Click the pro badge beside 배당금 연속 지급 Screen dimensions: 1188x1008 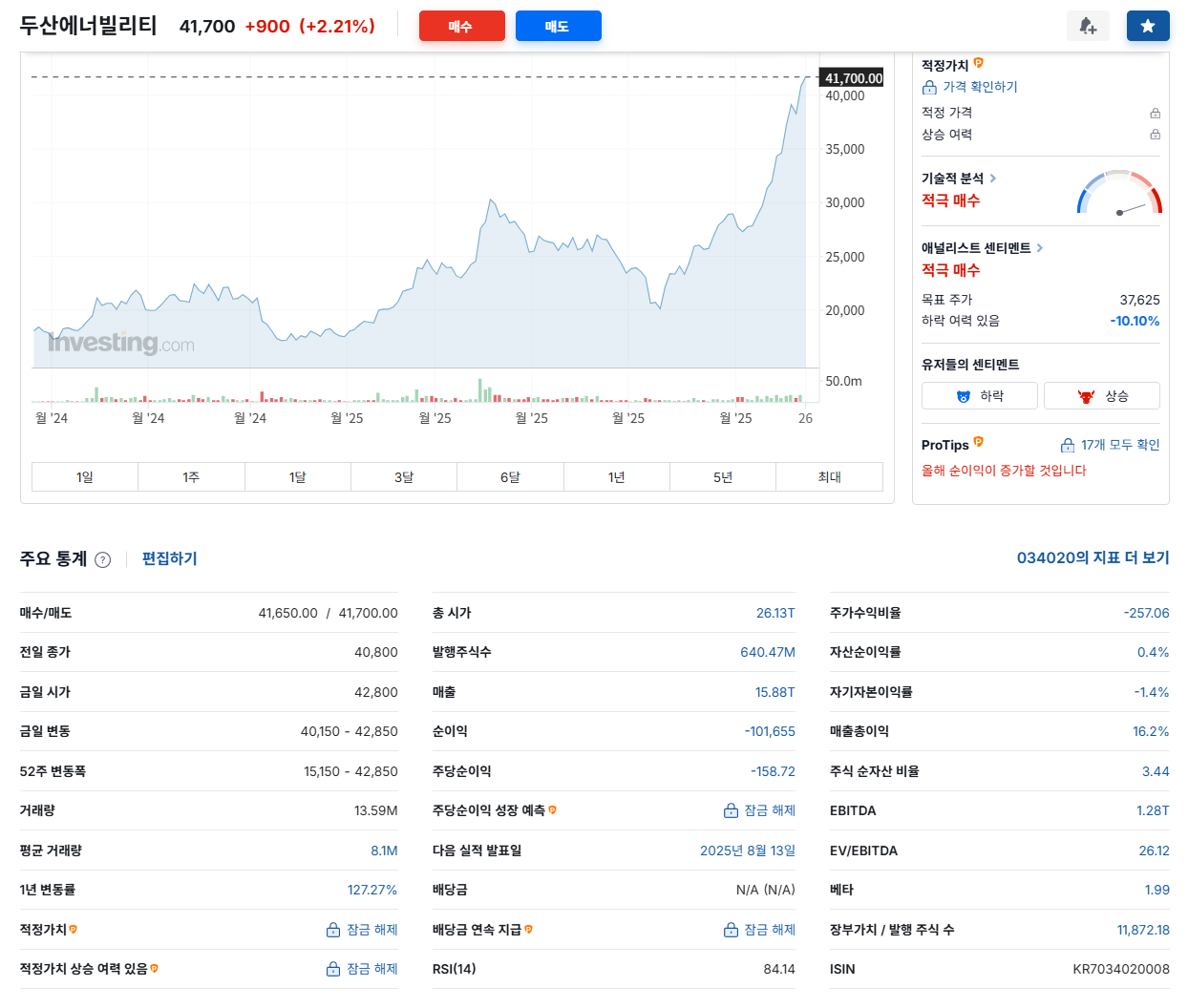click(528, 929)
